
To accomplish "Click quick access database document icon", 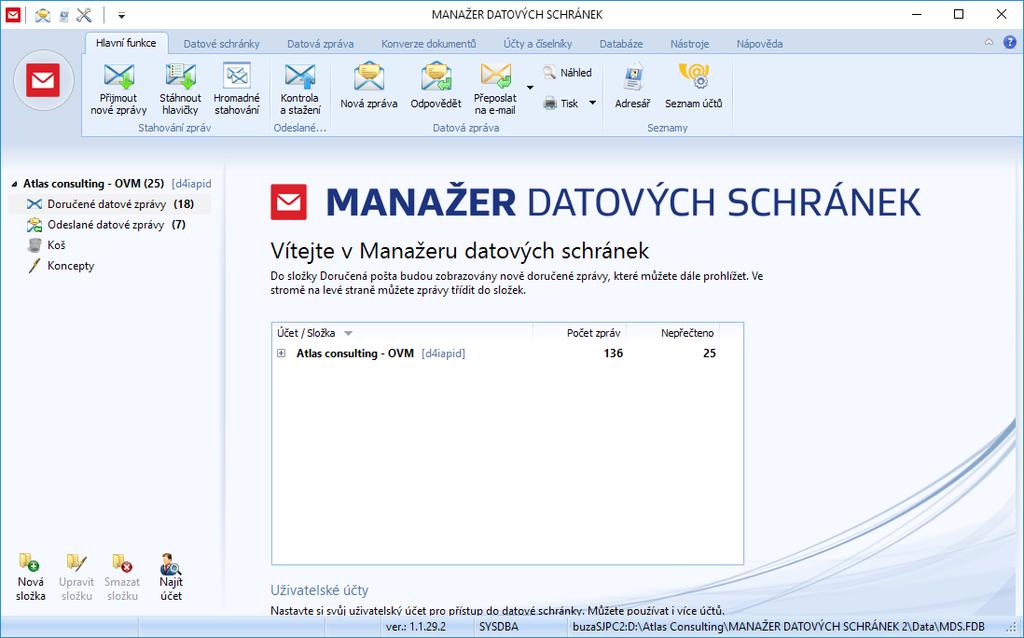I will pos(64,15).
